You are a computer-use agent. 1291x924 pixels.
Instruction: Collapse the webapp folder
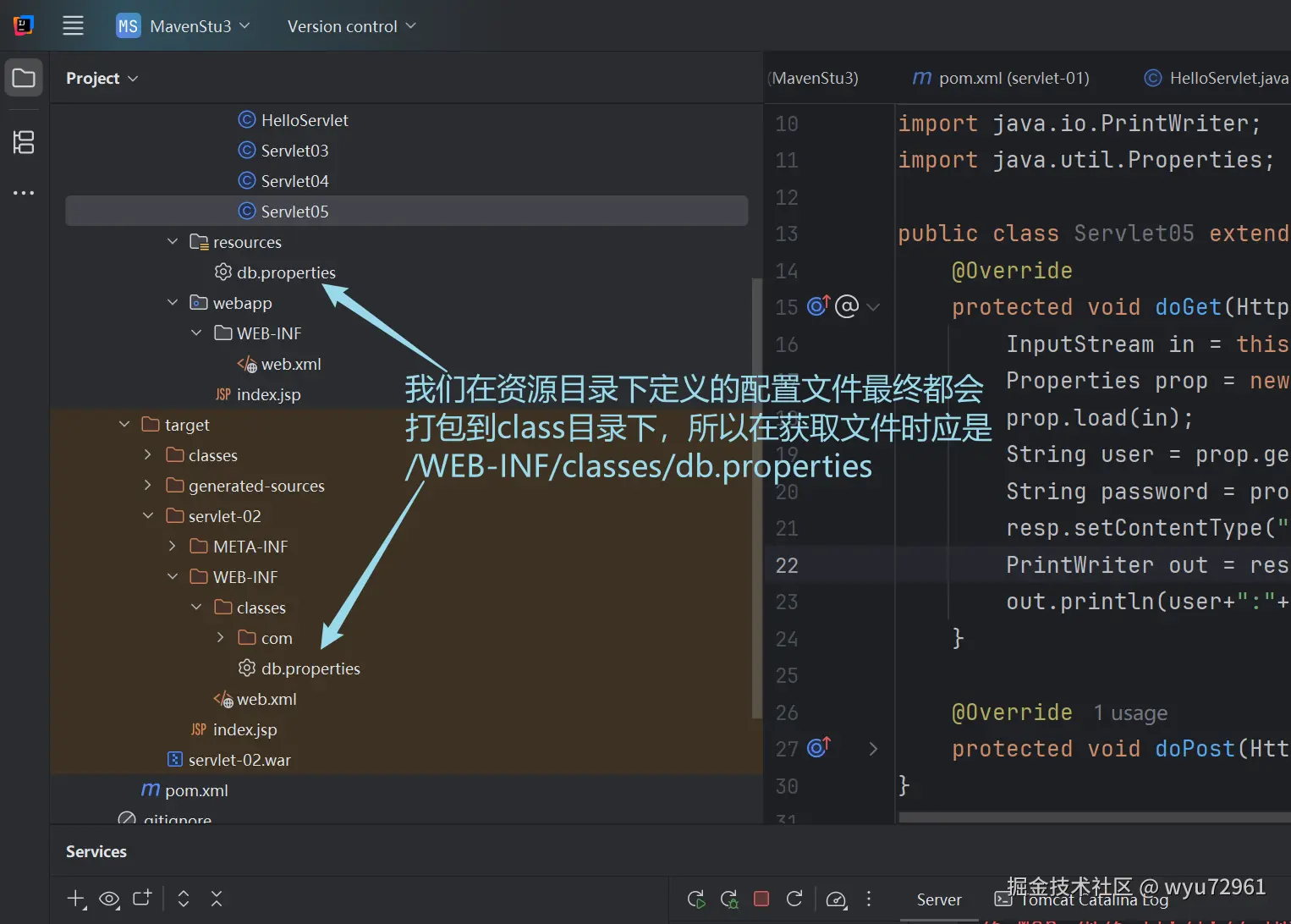173,303
